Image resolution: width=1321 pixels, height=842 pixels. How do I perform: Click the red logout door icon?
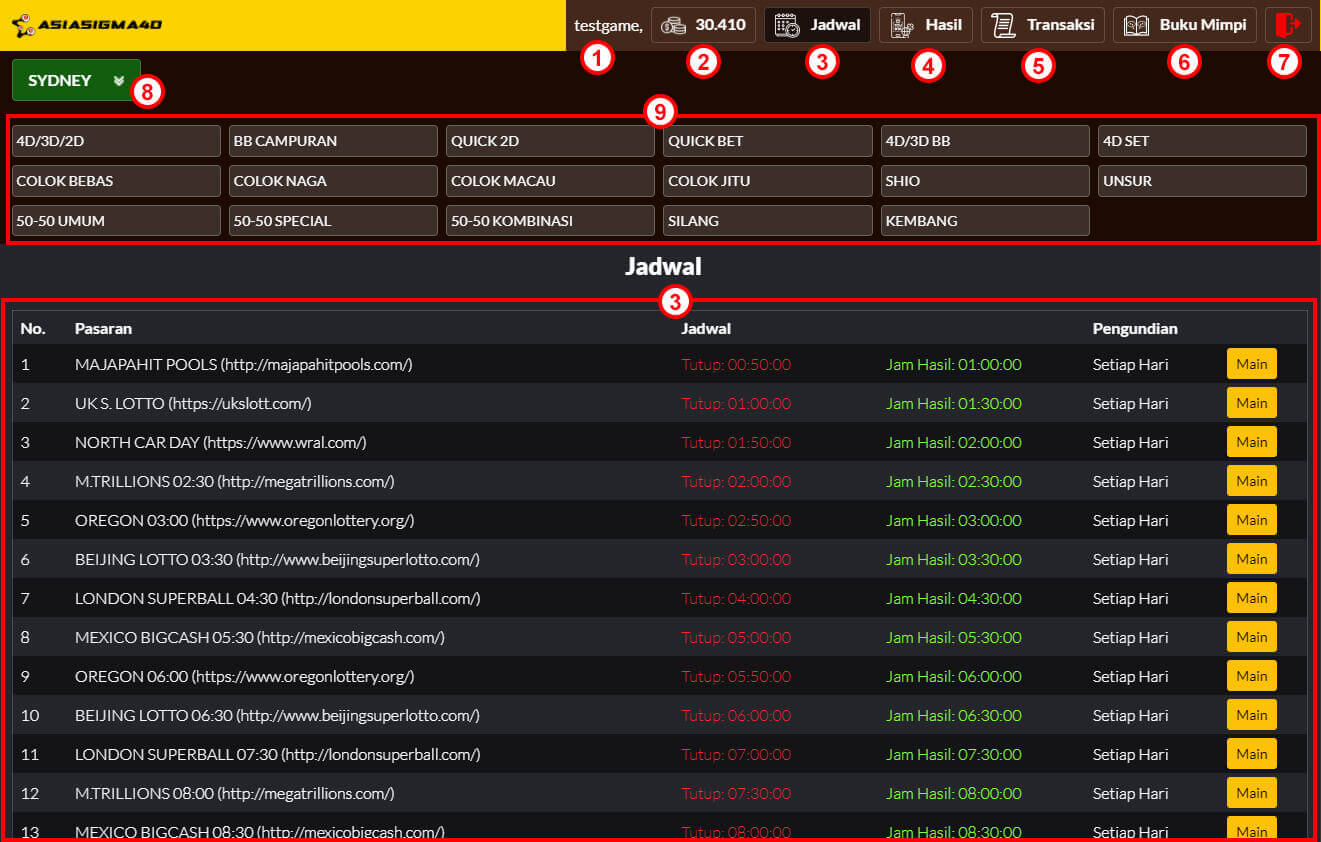coord(1288,25)
